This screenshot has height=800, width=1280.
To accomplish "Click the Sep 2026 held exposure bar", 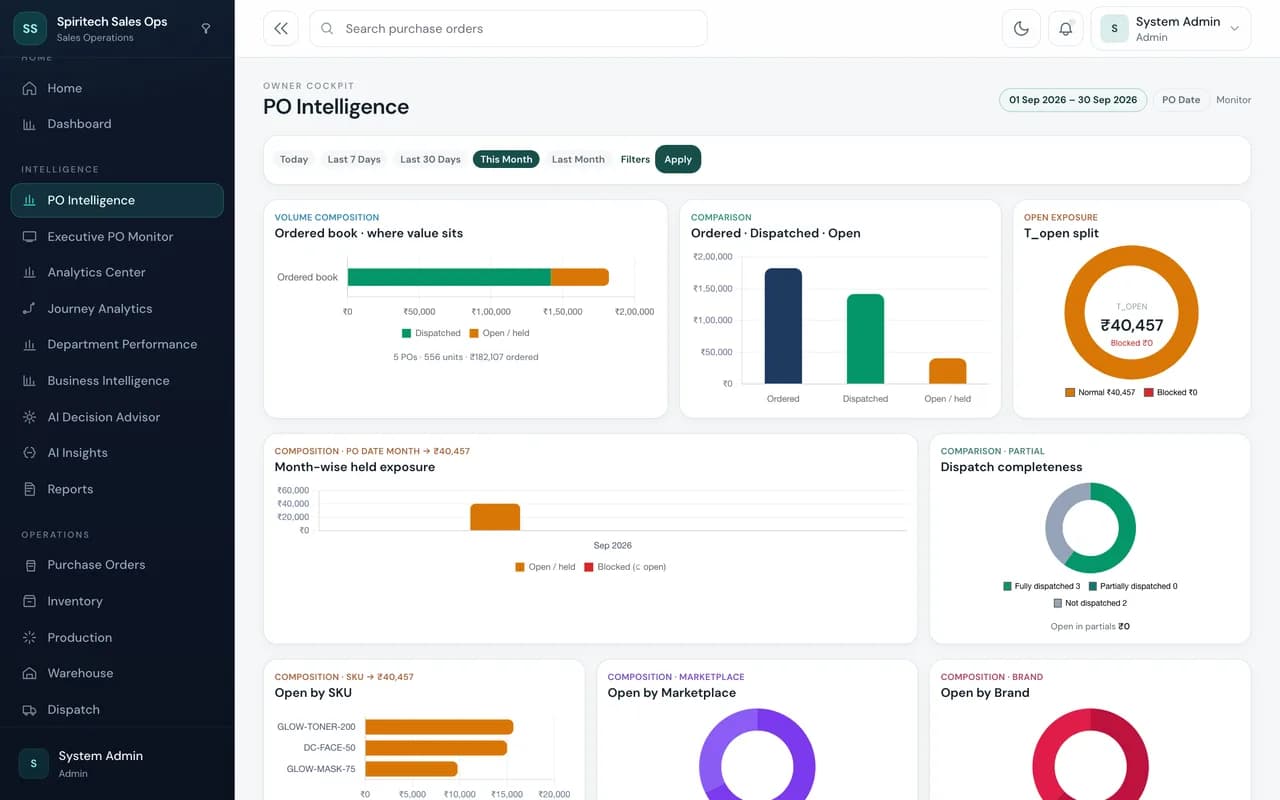I will (495, 517).
